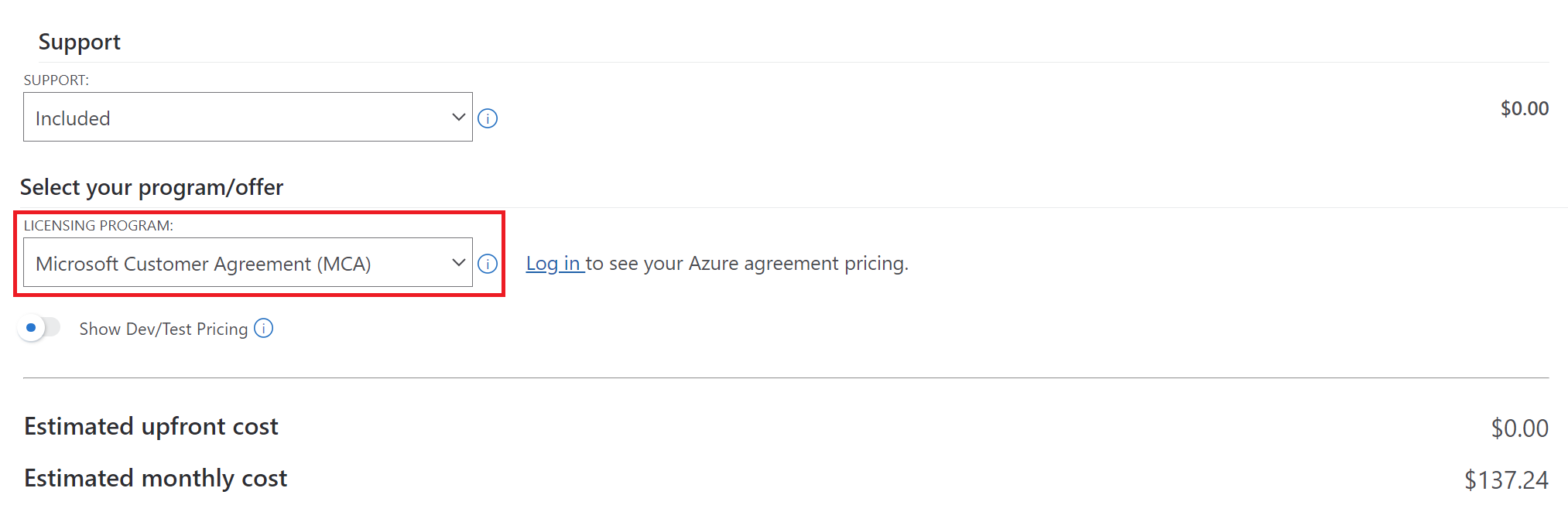Click the Estimated upfront cost label
Screen dimensions: 1568x529
[151, 427]
